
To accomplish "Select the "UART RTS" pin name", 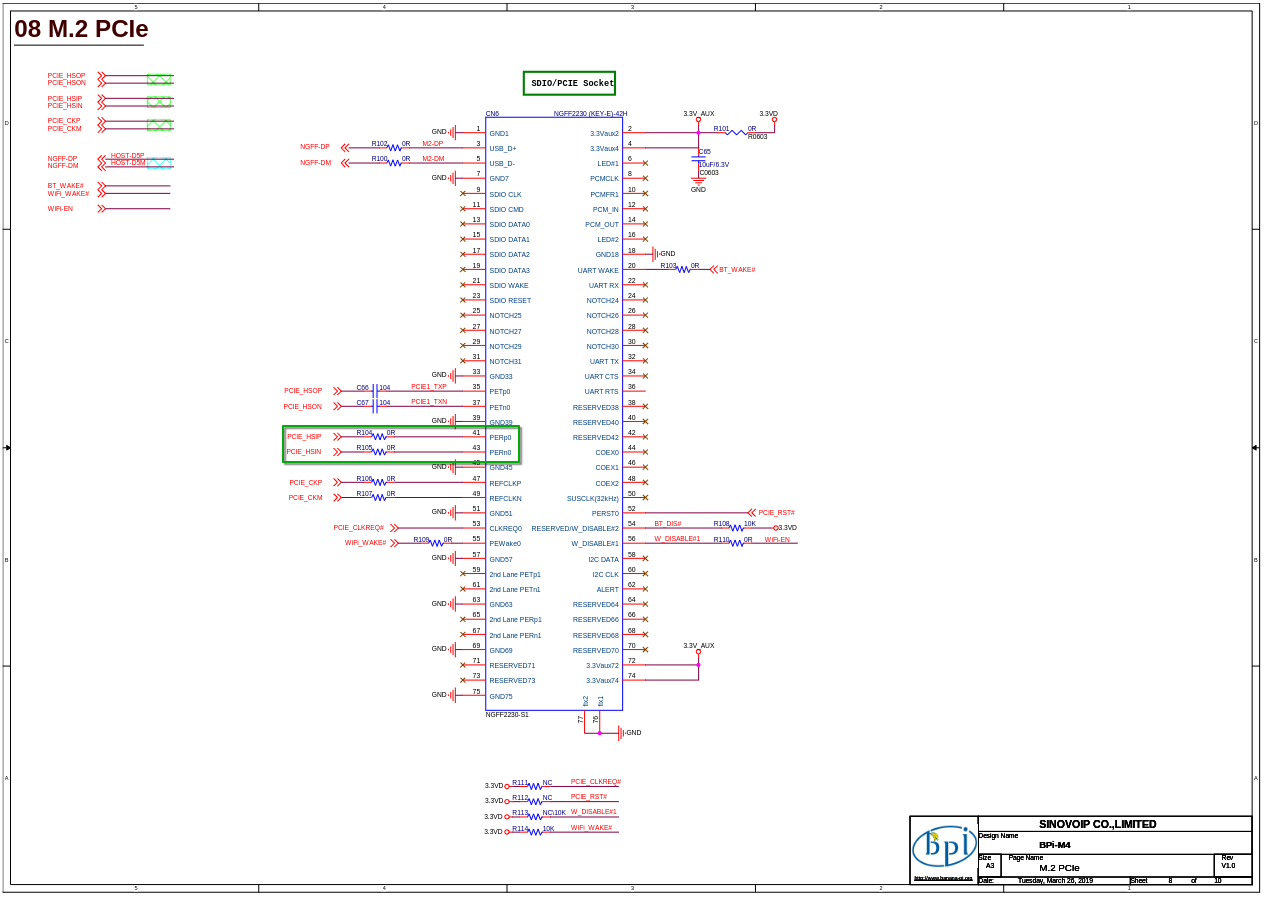I will (602, 392).
